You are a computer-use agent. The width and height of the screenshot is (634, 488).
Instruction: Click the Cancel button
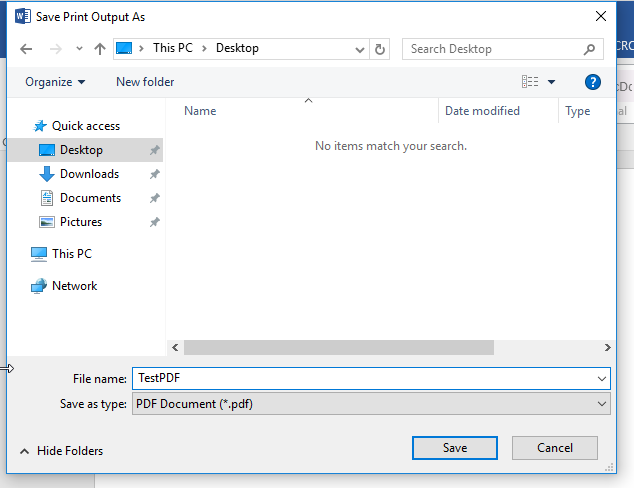coord(554,448)
